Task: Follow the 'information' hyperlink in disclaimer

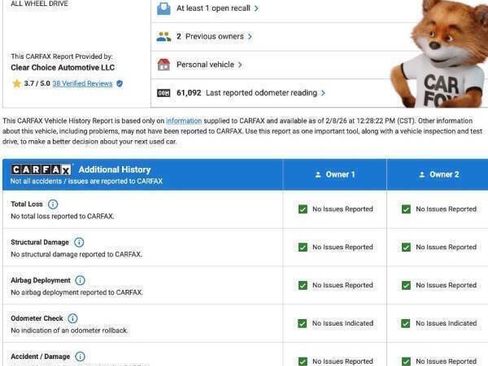Action: click(184, 121)
